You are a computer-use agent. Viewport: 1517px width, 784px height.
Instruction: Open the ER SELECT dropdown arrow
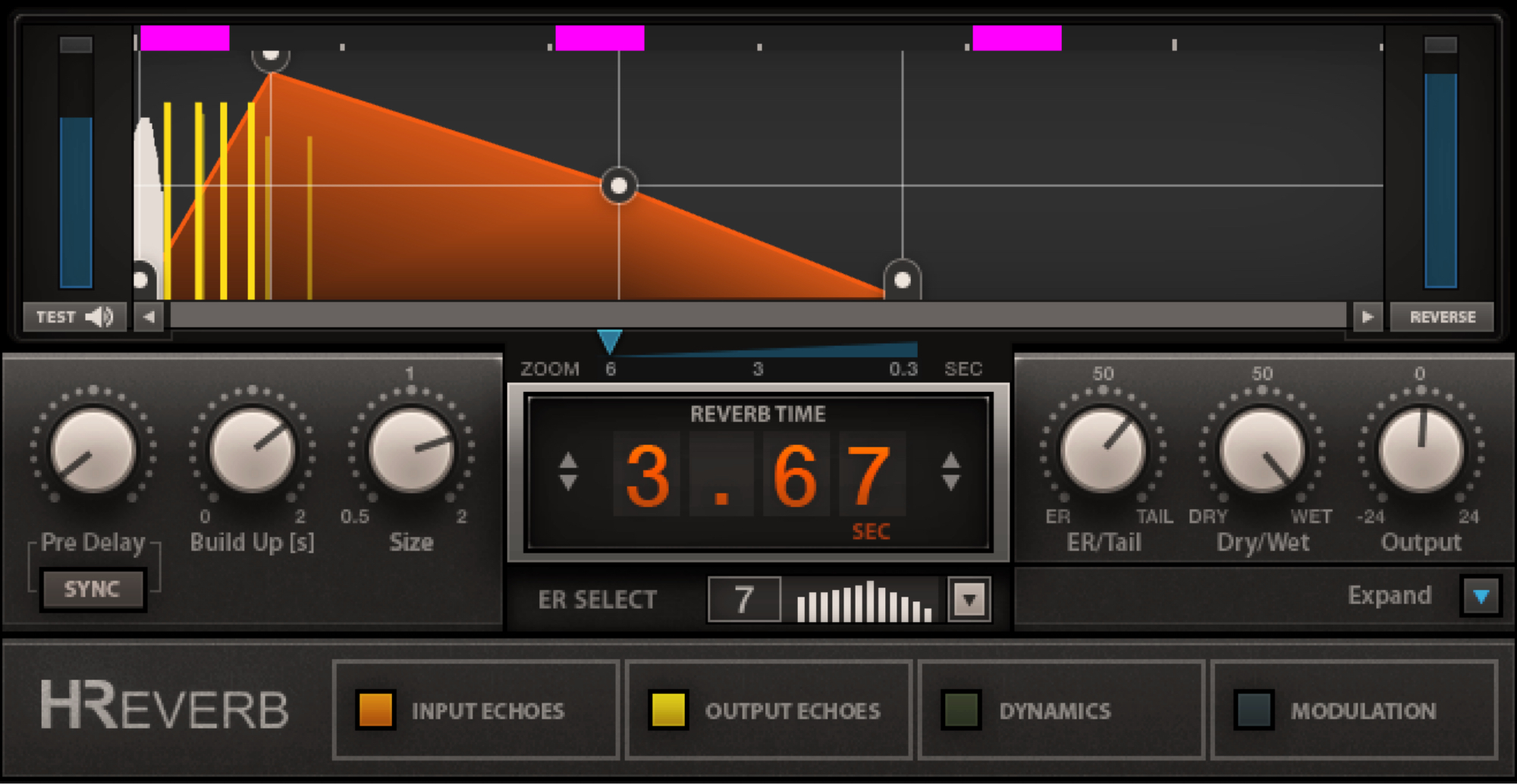[969, 600]
